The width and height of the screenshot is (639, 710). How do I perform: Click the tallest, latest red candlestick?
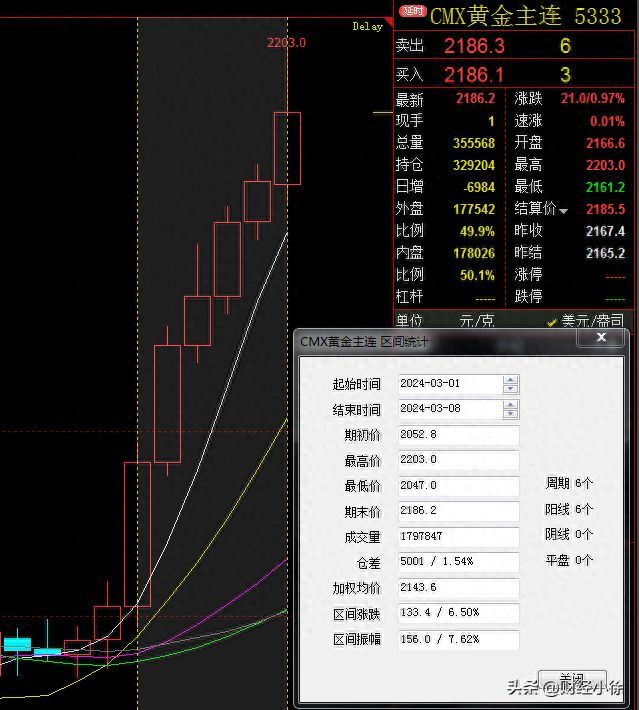287,148
